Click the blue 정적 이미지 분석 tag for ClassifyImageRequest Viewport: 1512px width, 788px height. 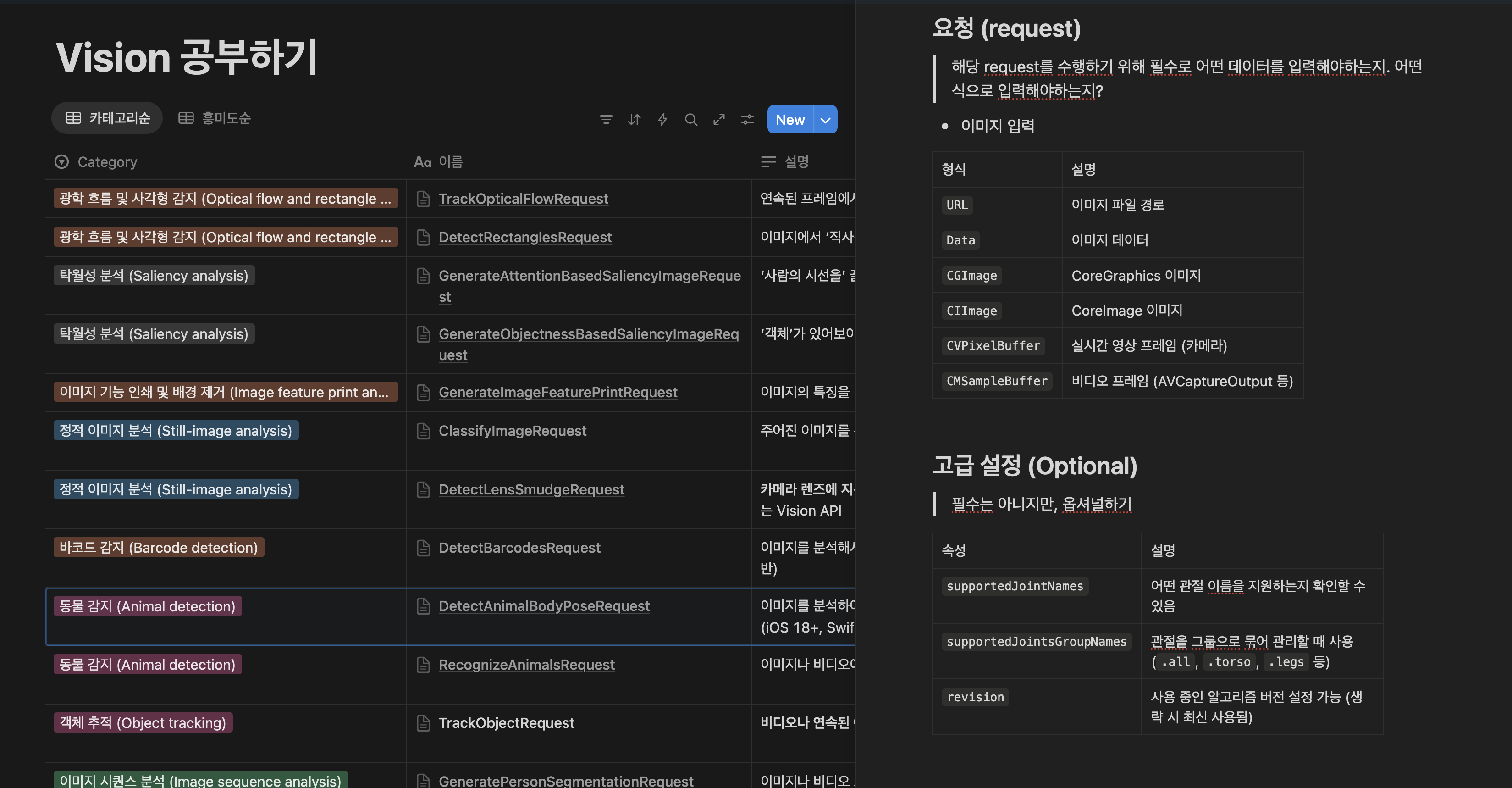tap(176, 431)
